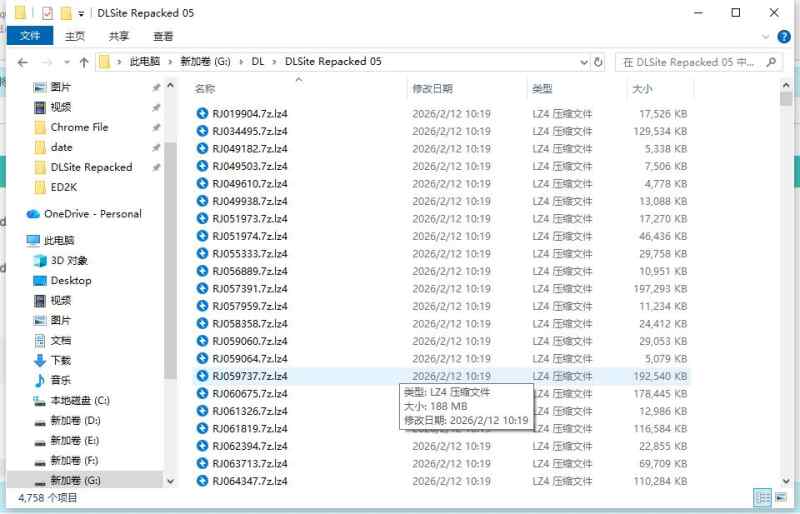Expand the ribbon with the chevron
This screenshot has height=514, width=800.
(765, 36)
